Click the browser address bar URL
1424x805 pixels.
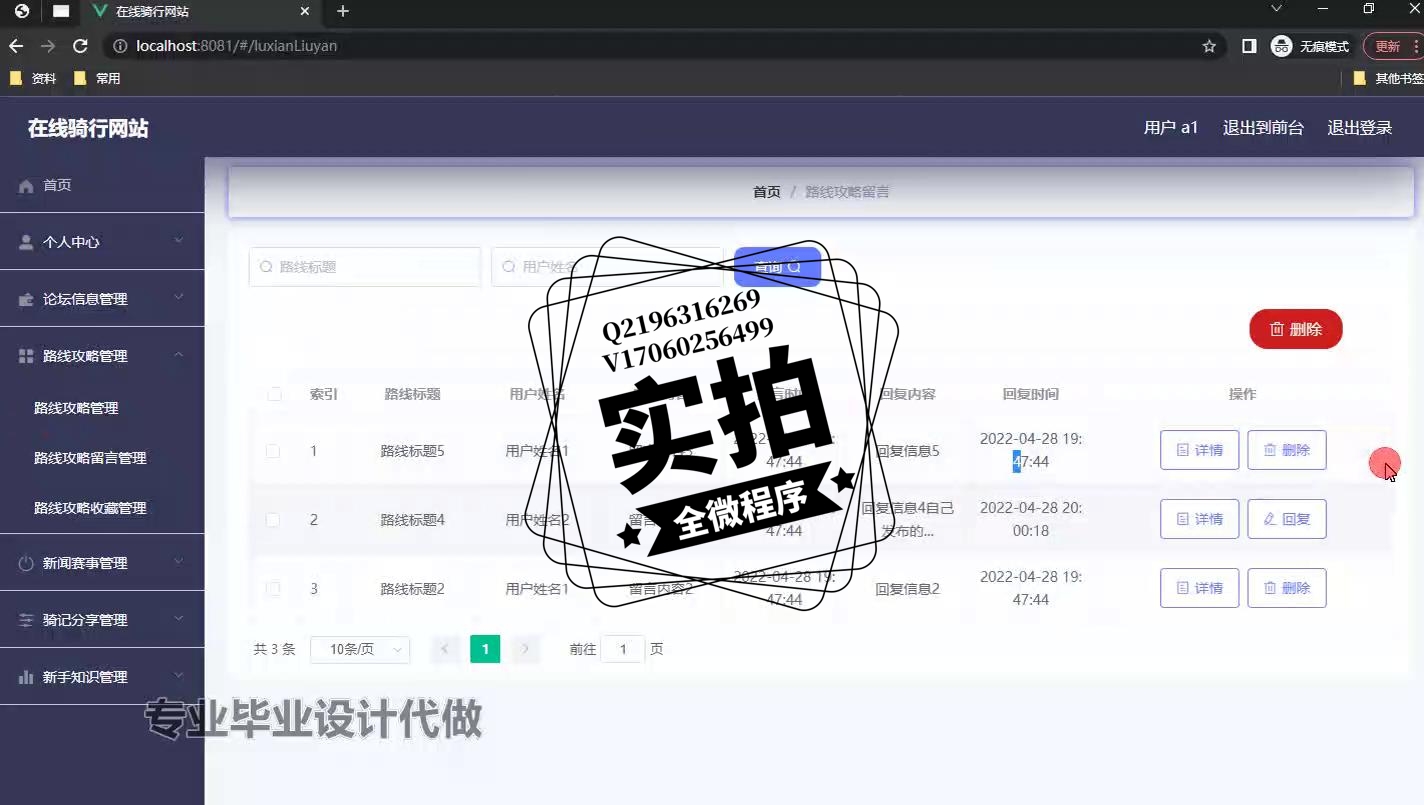click(237, 46)
